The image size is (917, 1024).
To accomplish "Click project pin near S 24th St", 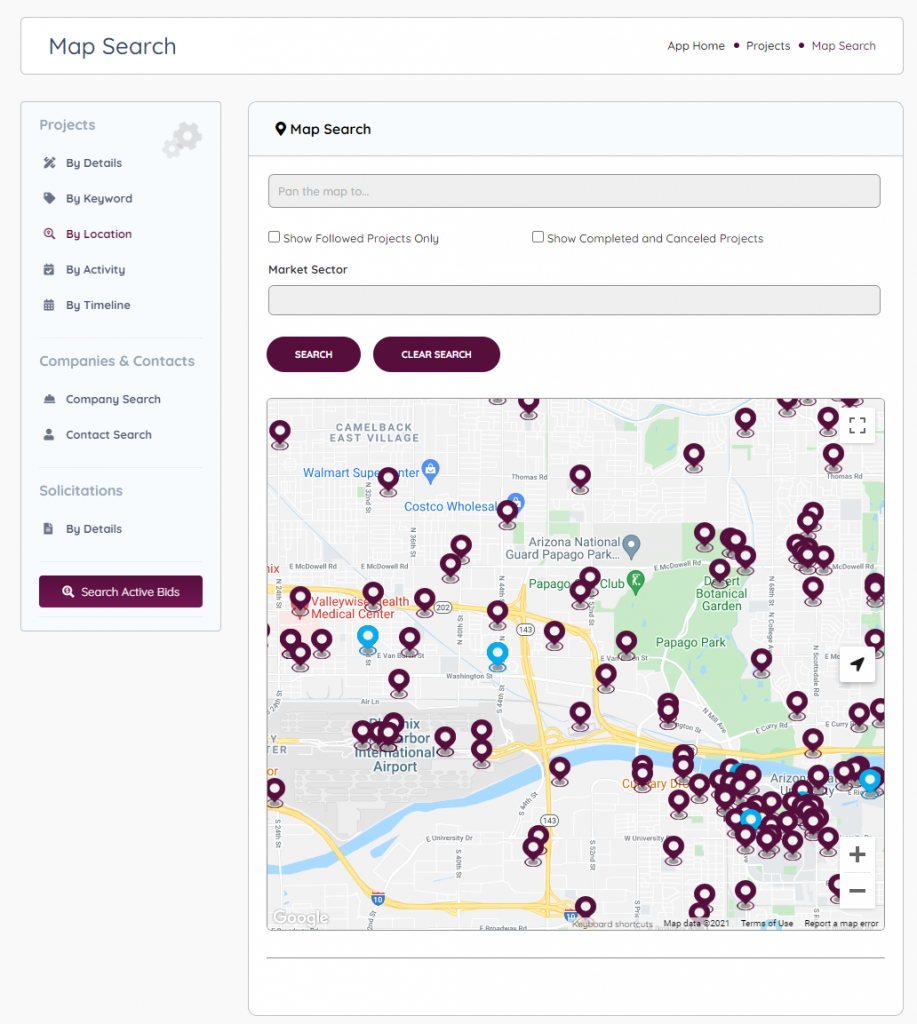I will click(275, 791).
